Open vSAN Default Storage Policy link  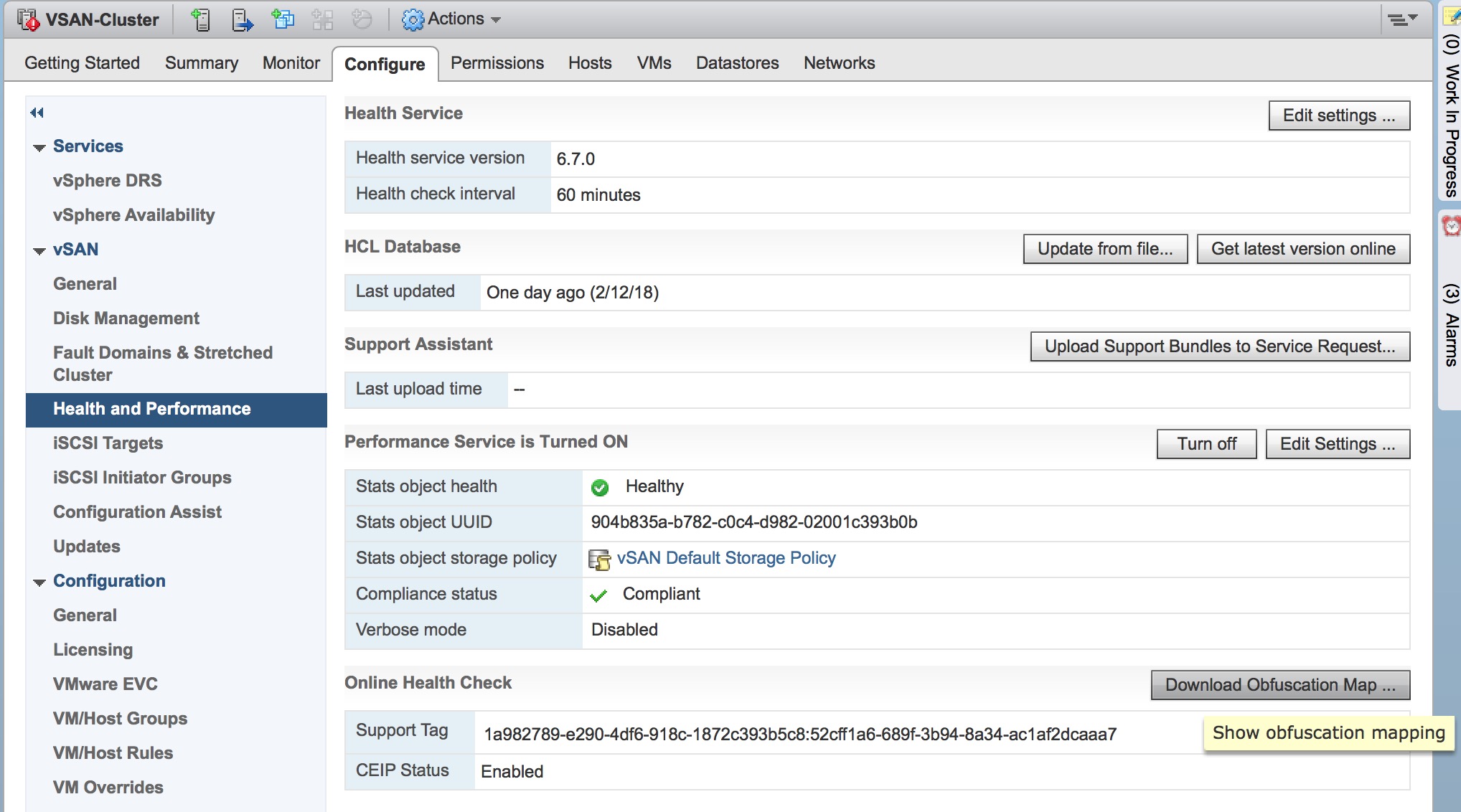726,558
